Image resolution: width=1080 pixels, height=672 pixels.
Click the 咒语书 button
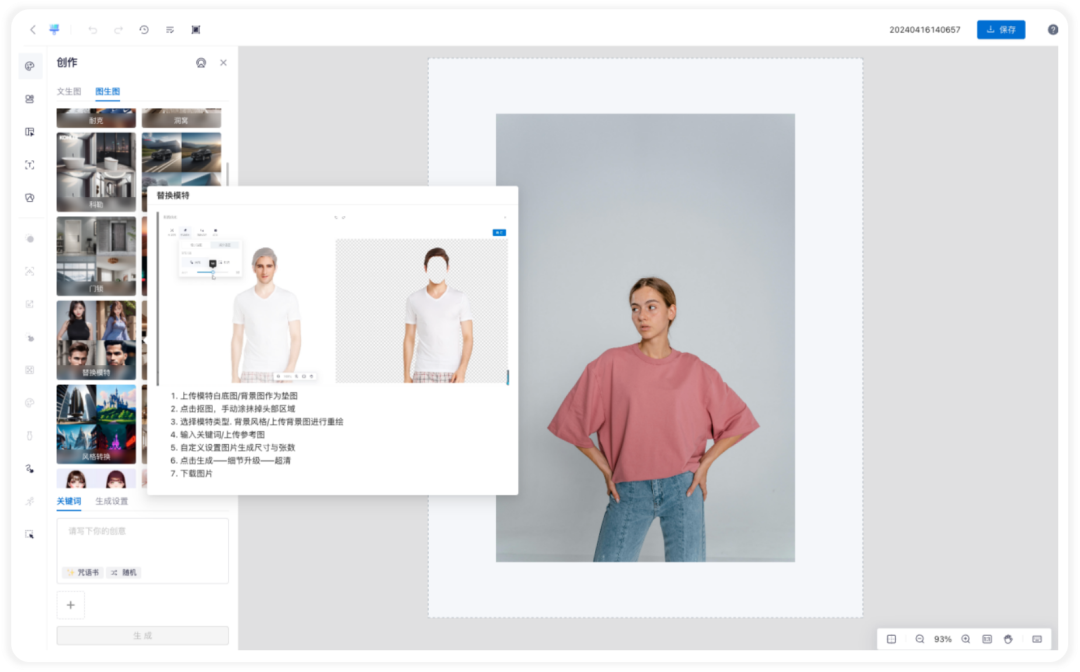tap(83, 573)
